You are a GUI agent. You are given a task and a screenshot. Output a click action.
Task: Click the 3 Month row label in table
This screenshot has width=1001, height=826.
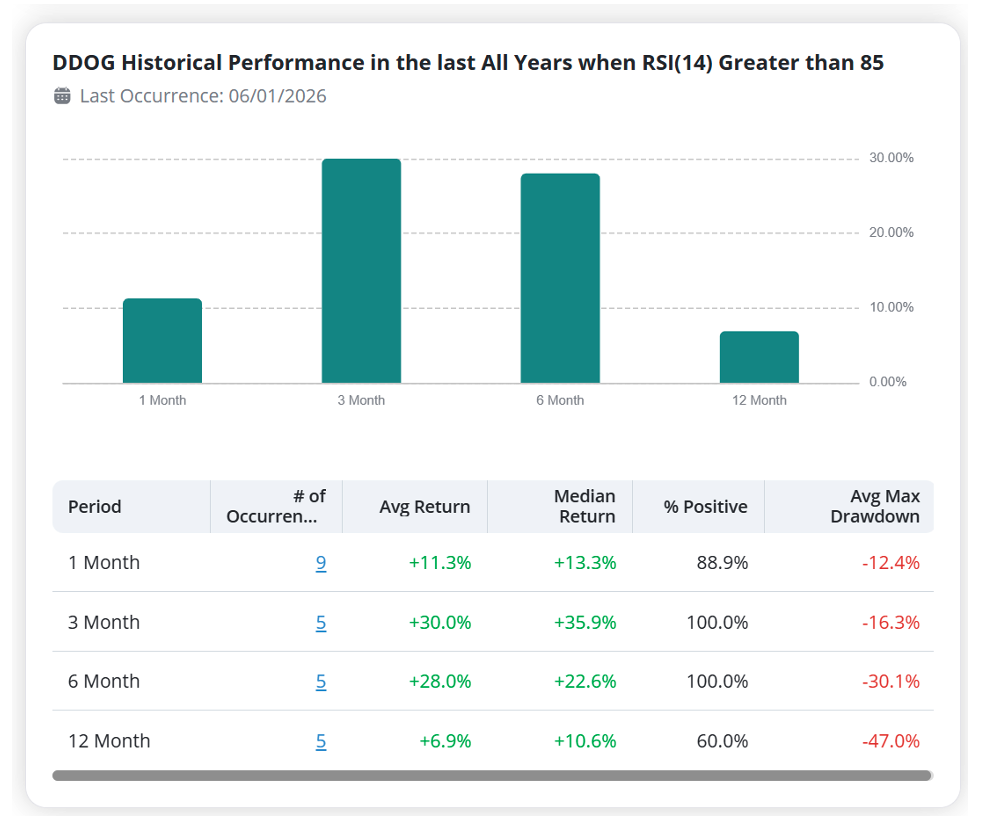(x=104, y=622)
